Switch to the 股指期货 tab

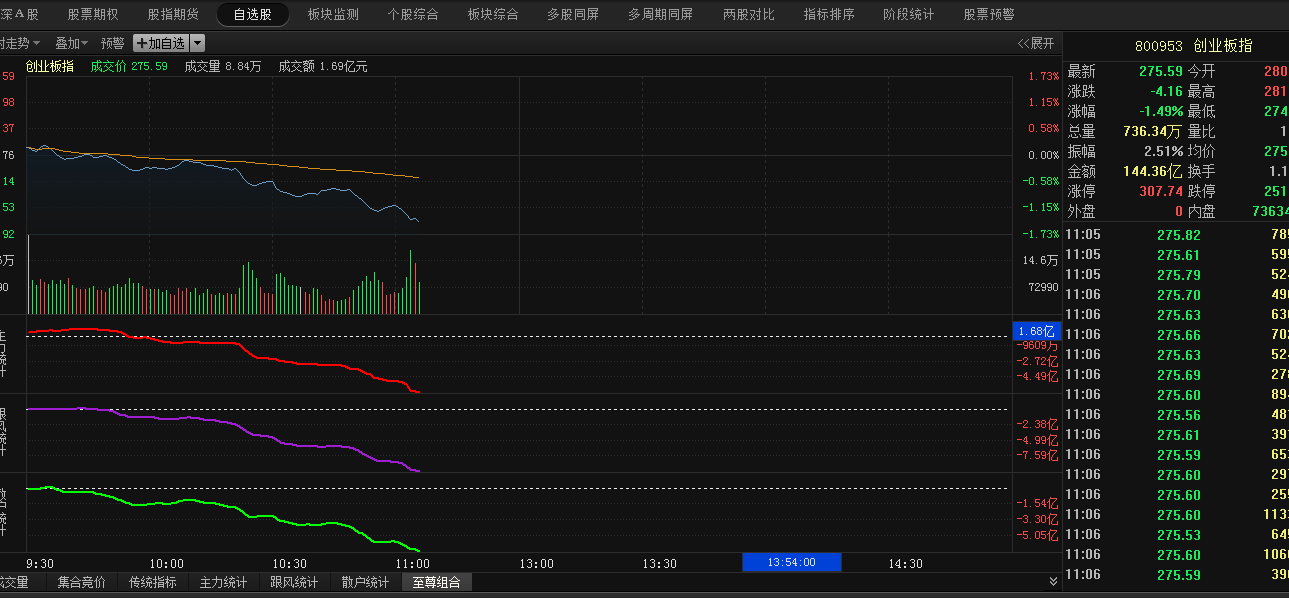click(173, 14)
